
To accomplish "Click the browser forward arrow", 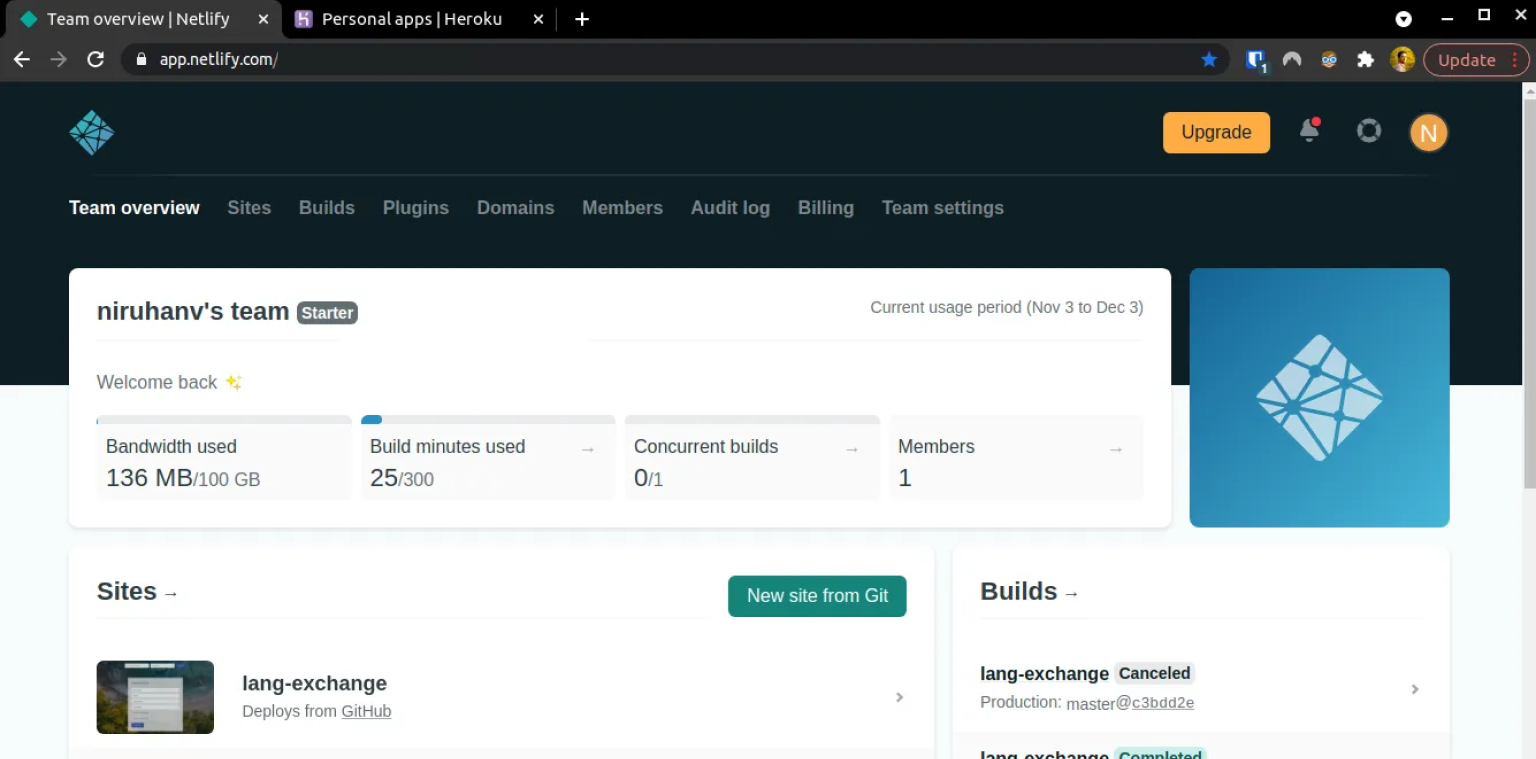I will coord(59,59).
